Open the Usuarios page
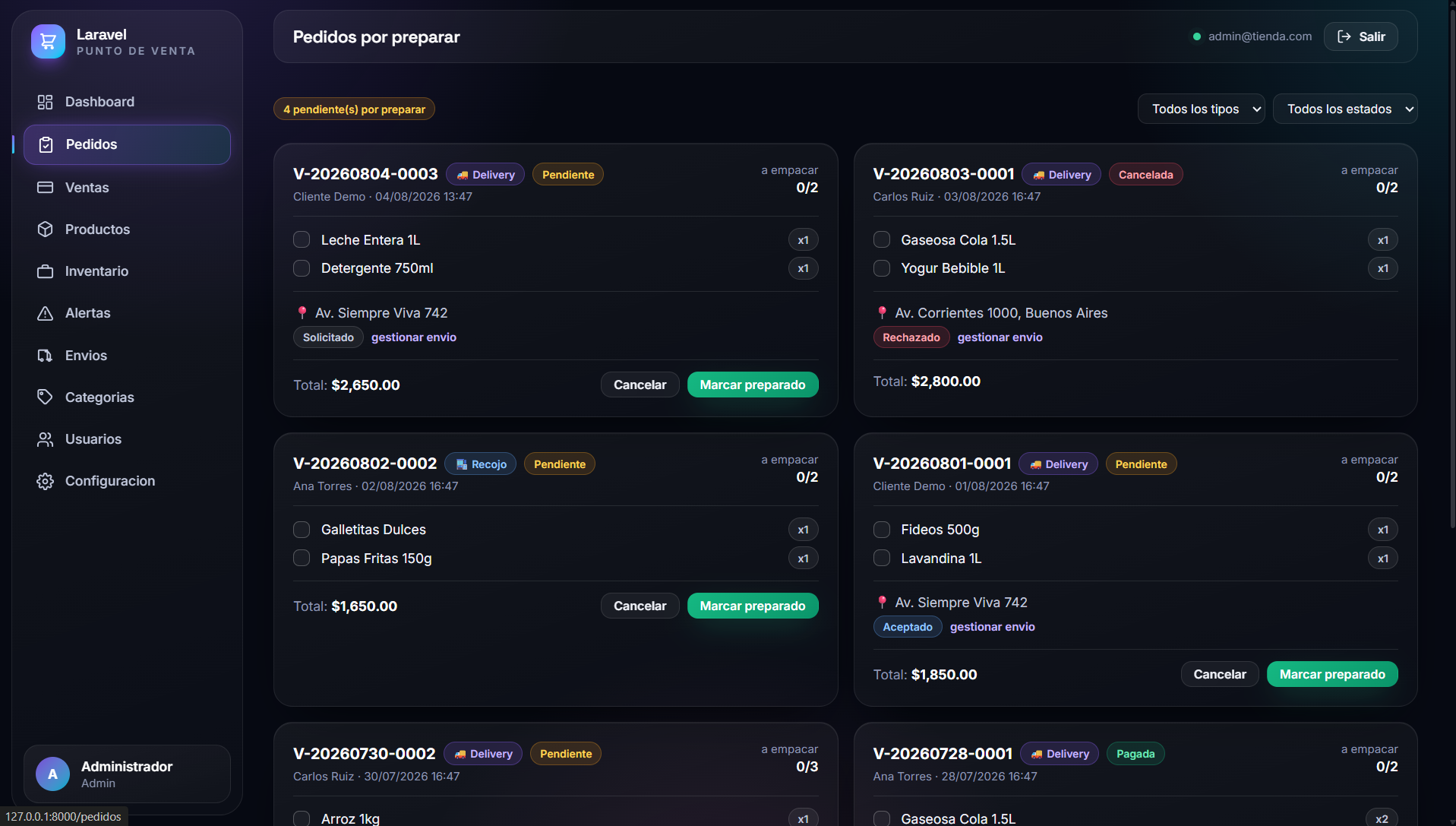This screenshot has width=1456, height=826. pyautogui.click(x=127, y=439)
